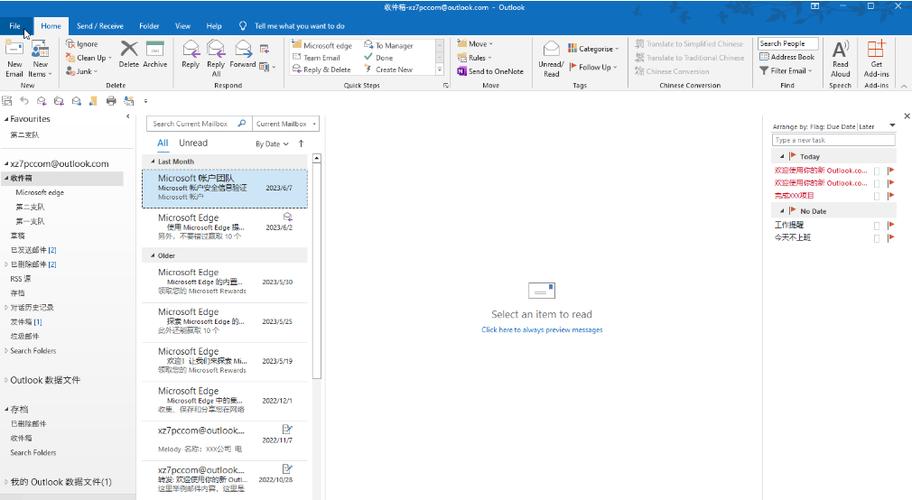912x500 pixels.
Task: Click 'Click here to always preview messages' link
Action: (x=542, y=329)
